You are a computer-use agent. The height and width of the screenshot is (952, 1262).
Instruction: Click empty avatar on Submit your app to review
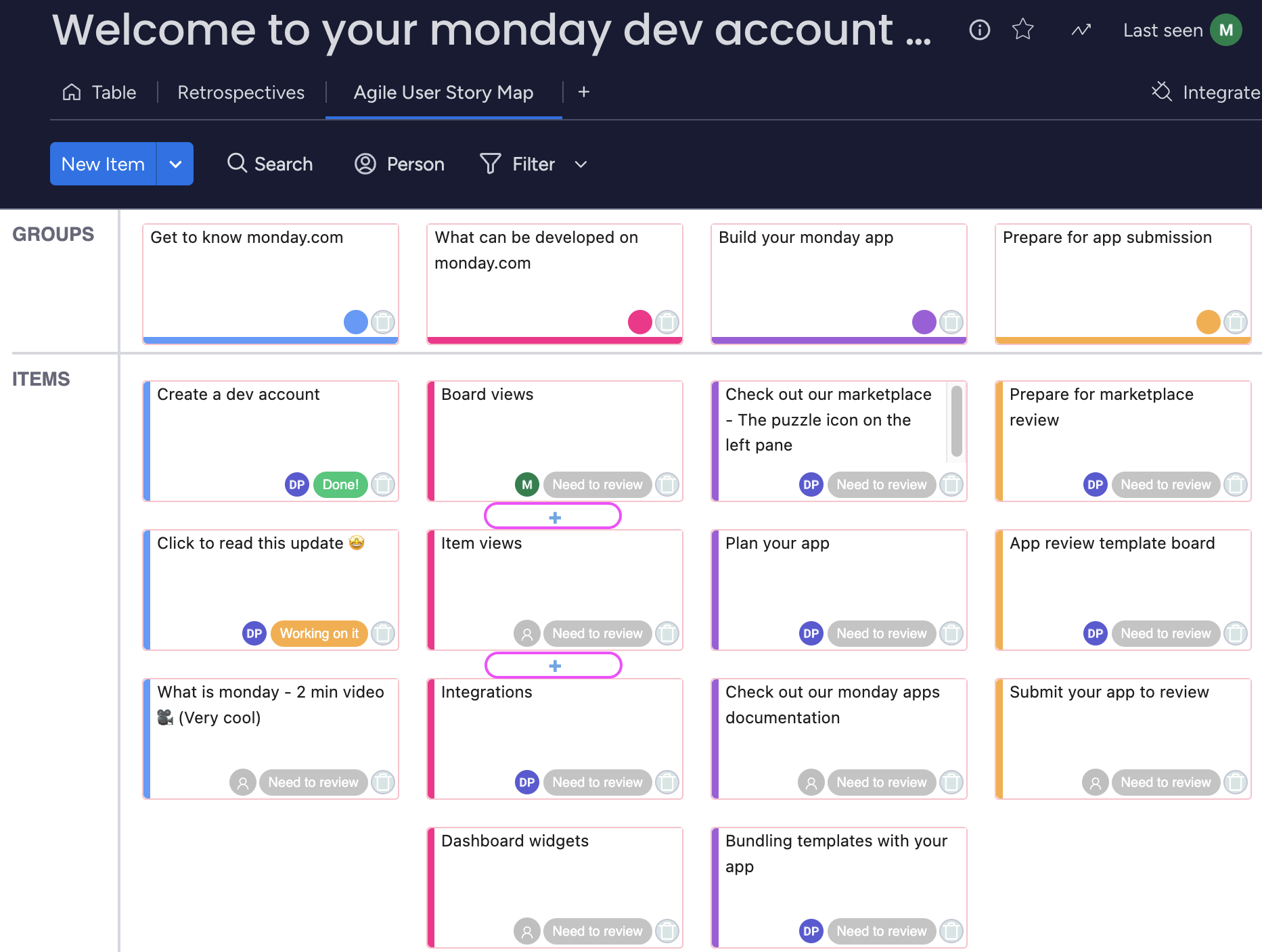(x=1095, y=782)
